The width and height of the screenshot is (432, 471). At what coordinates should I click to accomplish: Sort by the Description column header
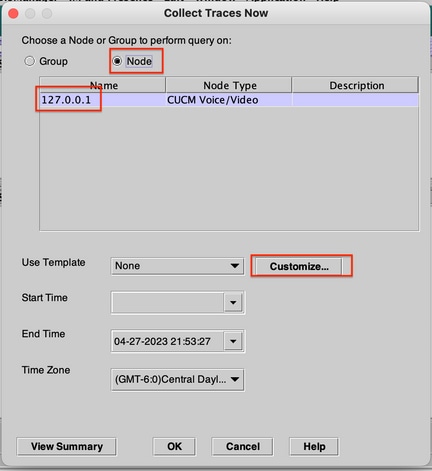pyautogui.click(x=355, y=86)
